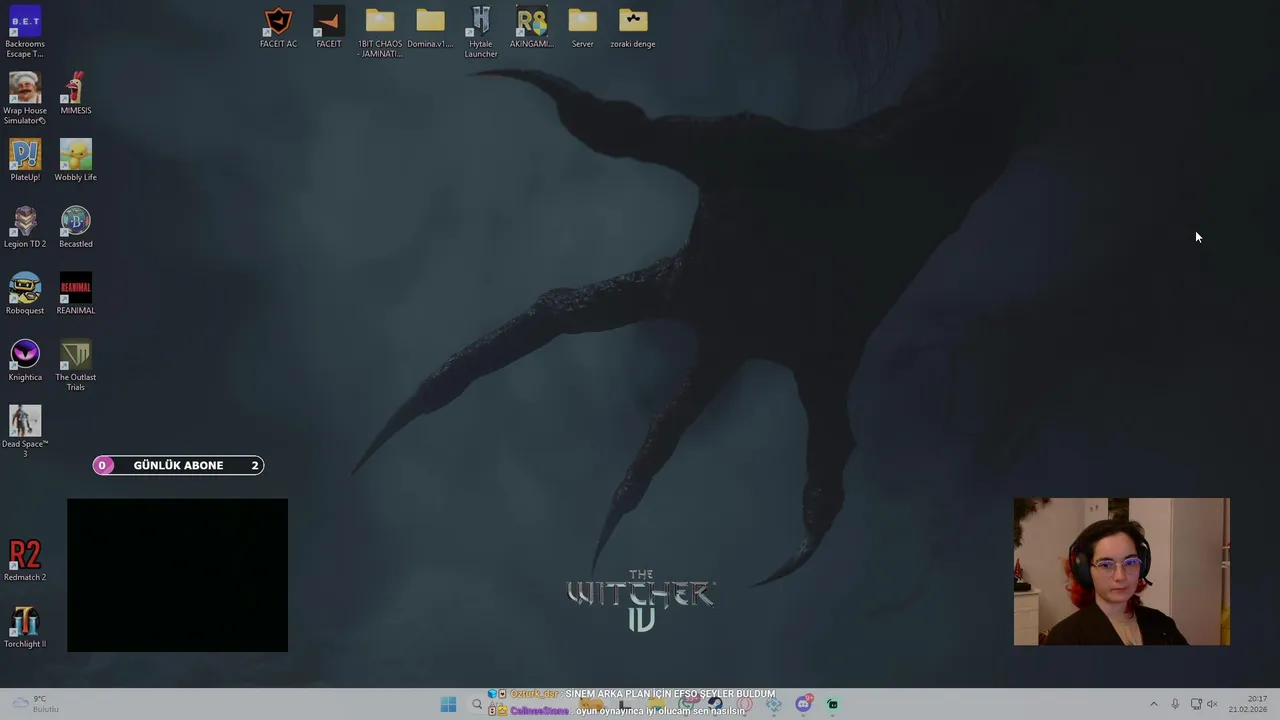The width and height of the screenshot is (1280, 720).
Task: Open the Domina.v1 folder
Action: [430, 27]
